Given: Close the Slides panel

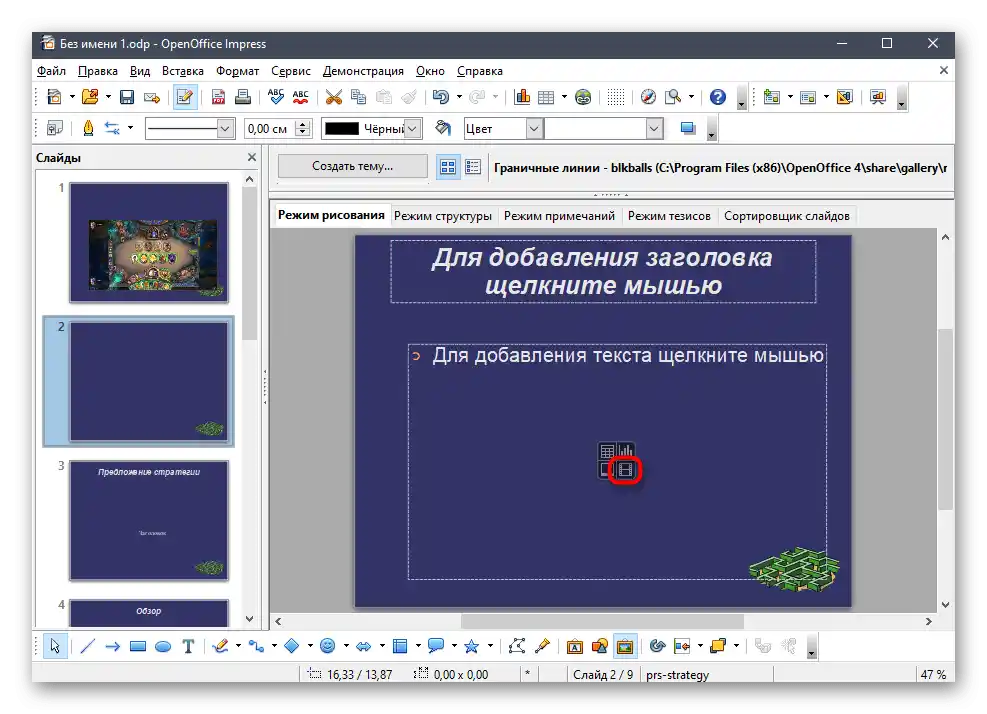Looking at the screenshot, I should point(252,157).
